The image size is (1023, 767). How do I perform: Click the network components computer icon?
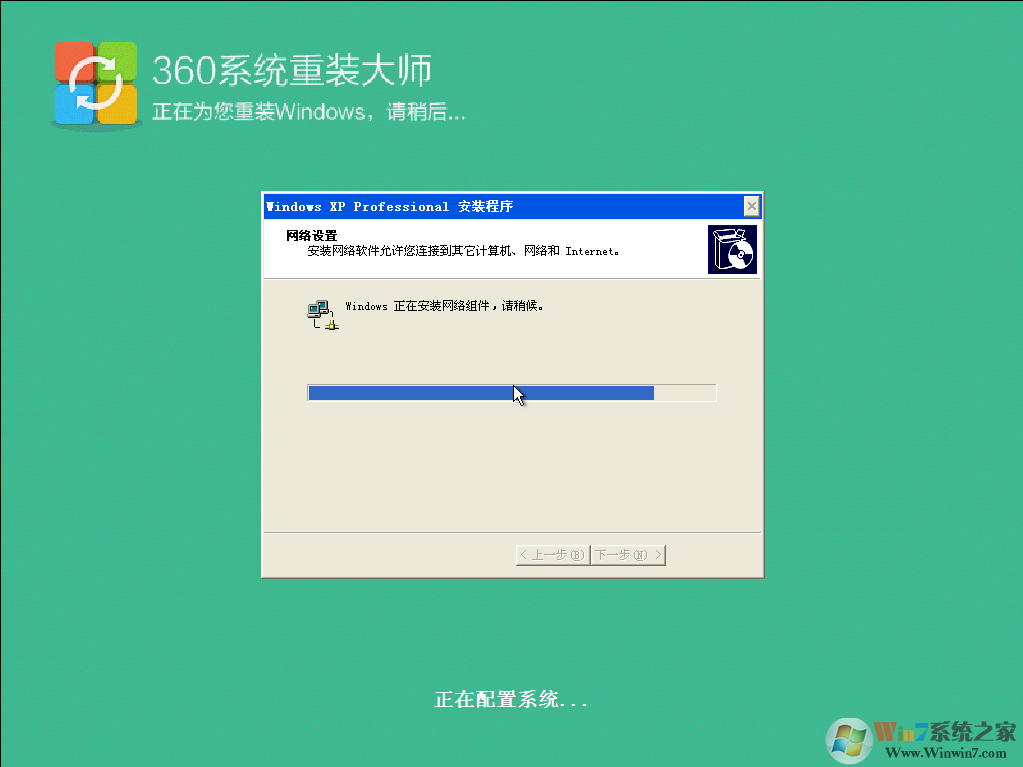tap(320, 312)
